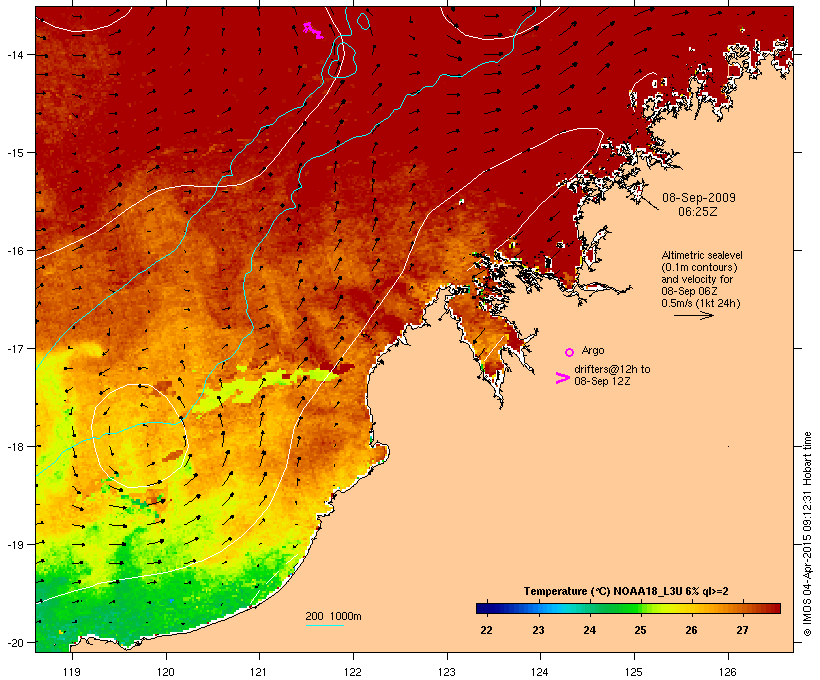Click the '06:25Z' time label
Screen dimensions: 820x680
(698, 212)
